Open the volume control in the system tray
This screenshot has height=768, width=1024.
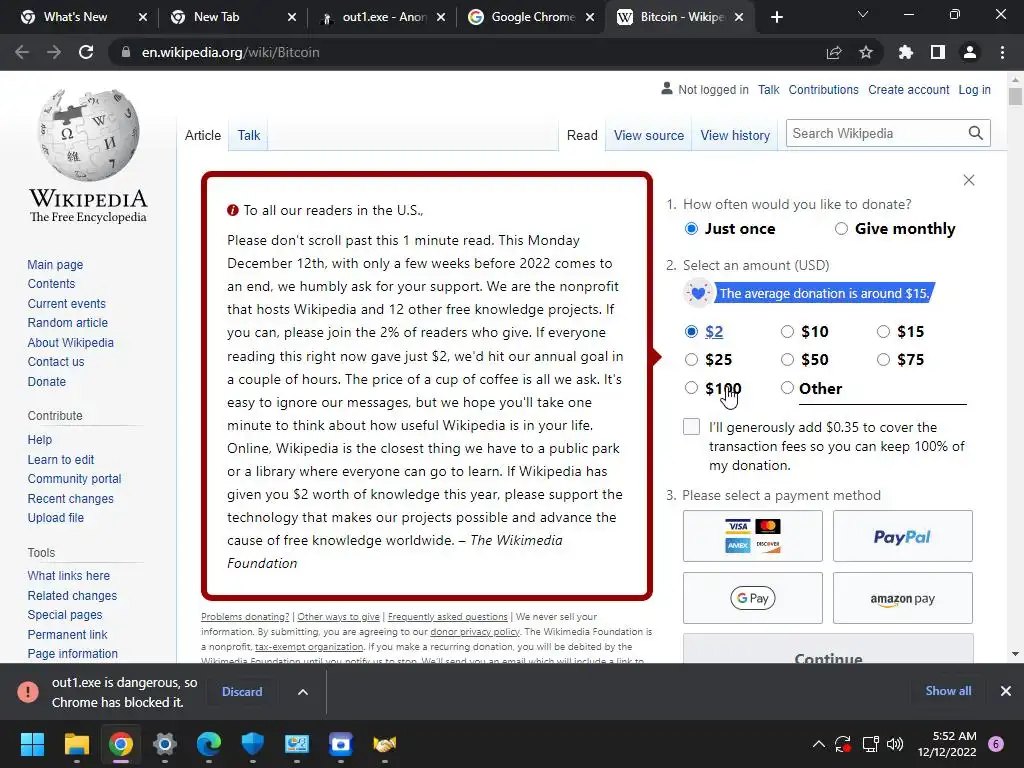[x=895, y=744]
